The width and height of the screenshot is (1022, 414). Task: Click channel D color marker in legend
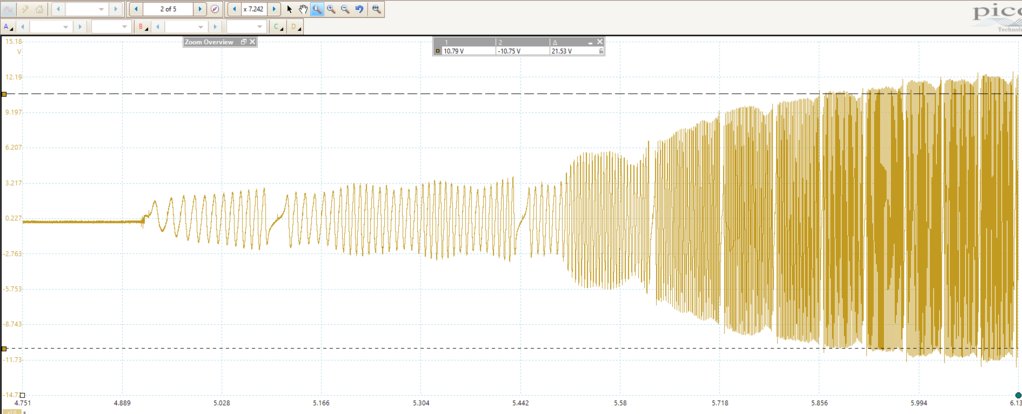(437, 51)
